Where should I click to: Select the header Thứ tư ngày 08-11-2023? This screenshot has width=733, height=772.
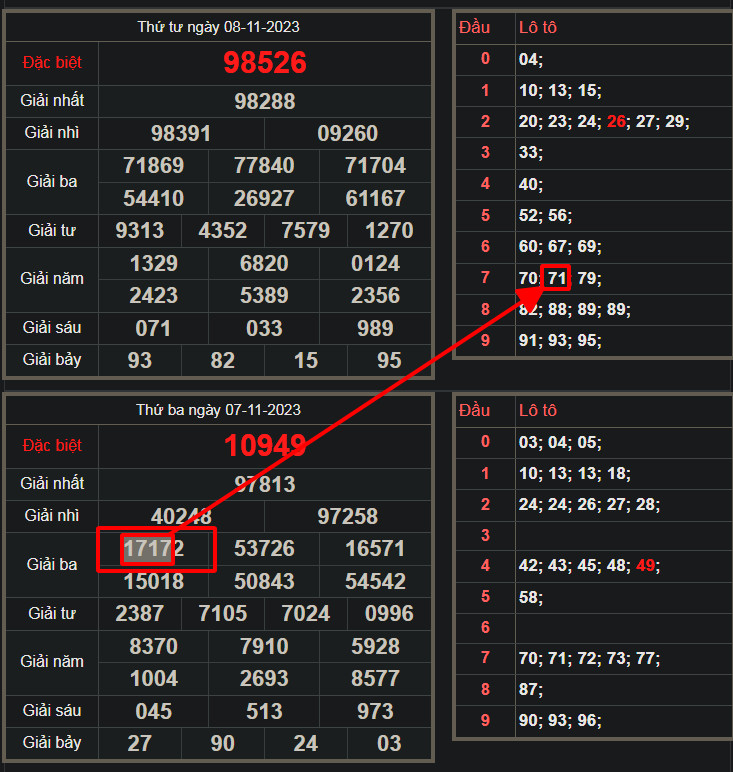[218, 27]
